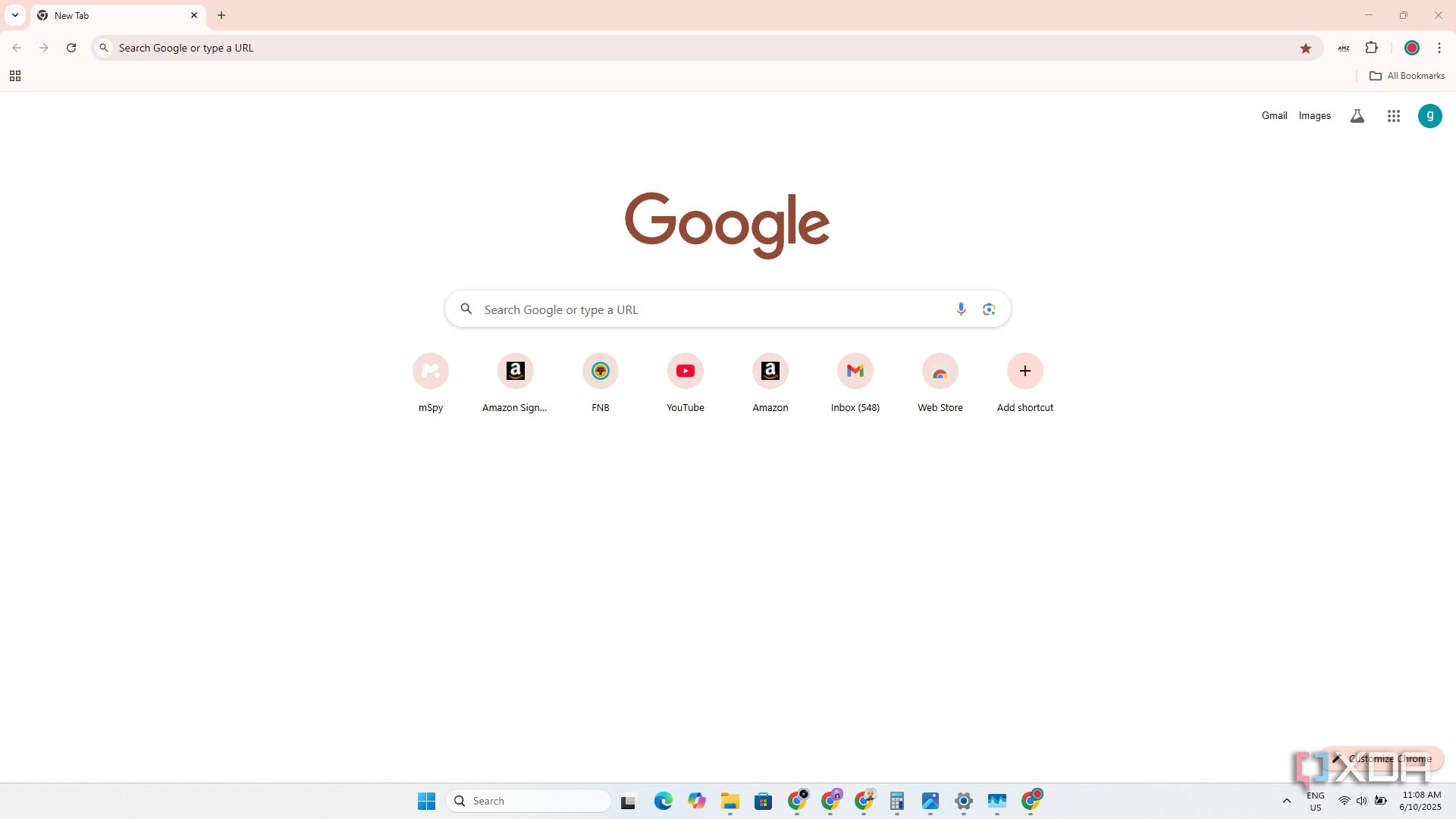Viewport: 1456px width, 819px height.
Task: Open the ENG US language switcher
Action: coord(1316,801)
